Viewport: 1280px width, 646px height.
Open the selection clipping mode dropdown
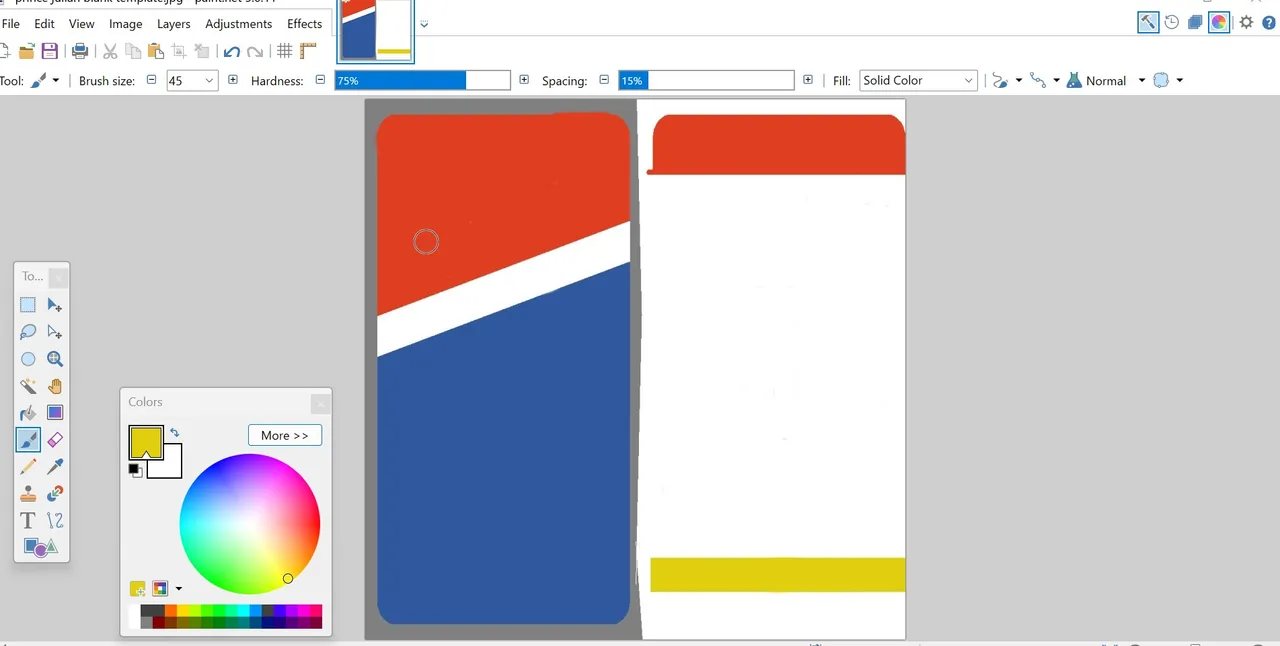pos(1168,80)
